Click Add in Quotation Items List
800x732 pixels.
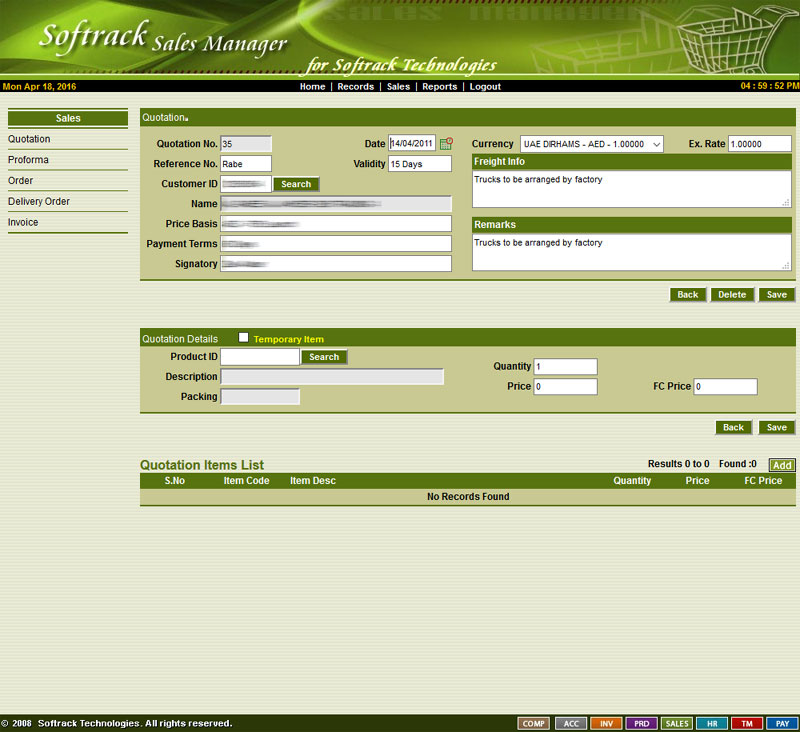pos(782,465)
